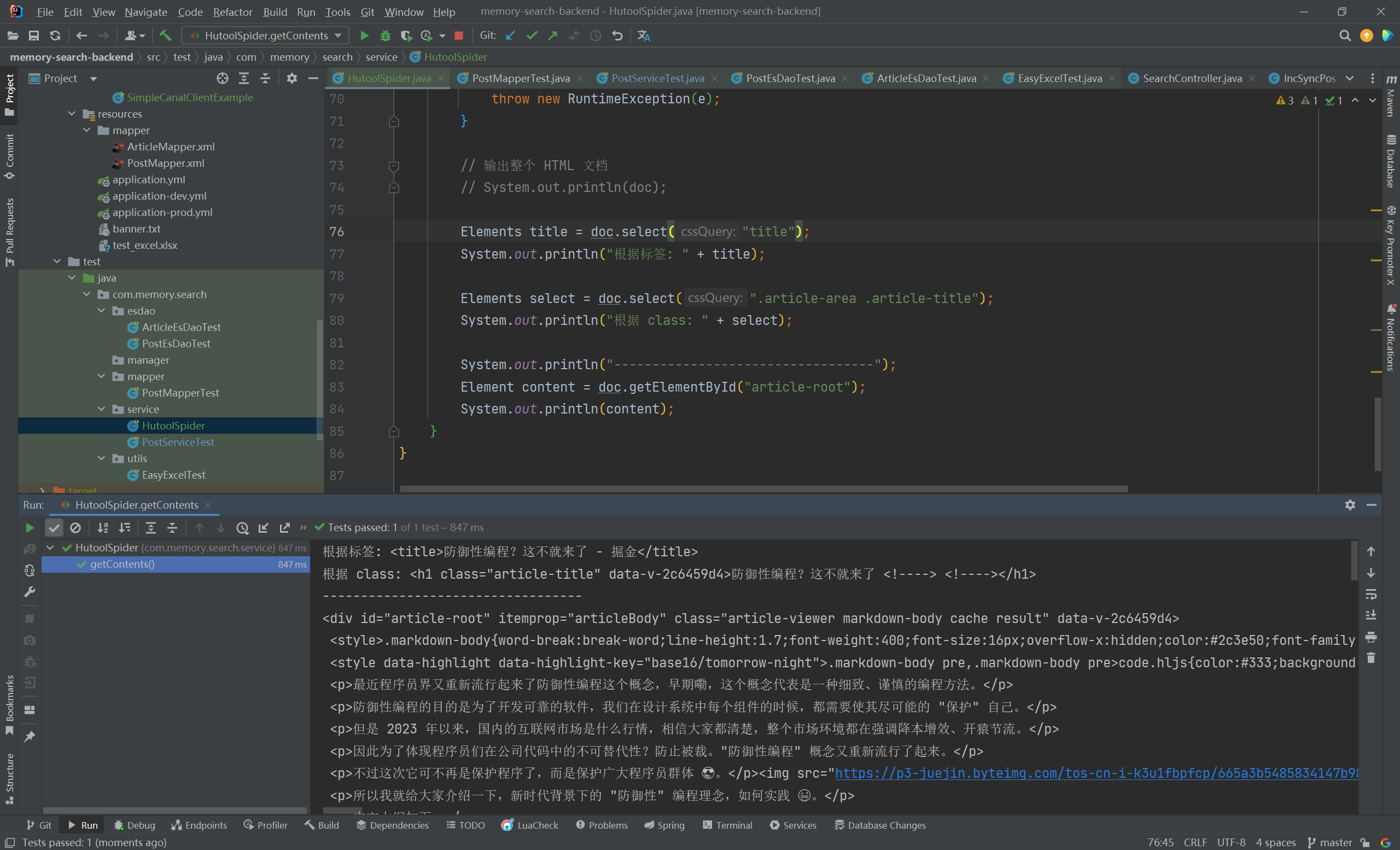Viewport: 1400px width, 850px height.
Task: Collapse the service package in tree
Action: coord(101,409)
